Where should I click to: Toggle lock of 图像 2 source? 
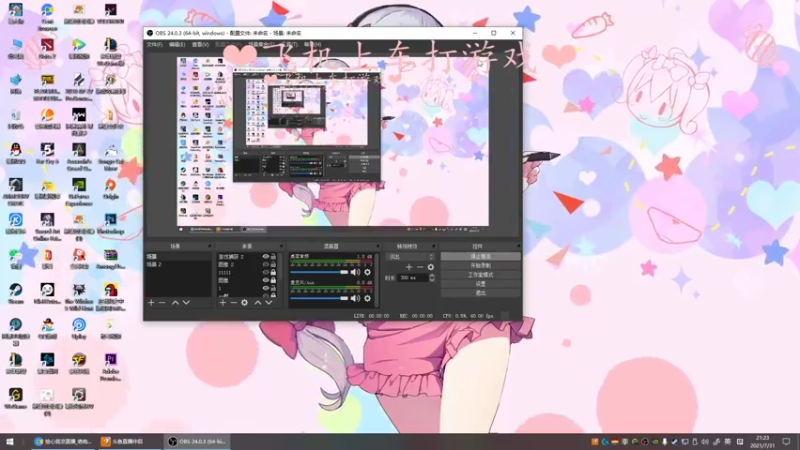click(273, 264)
